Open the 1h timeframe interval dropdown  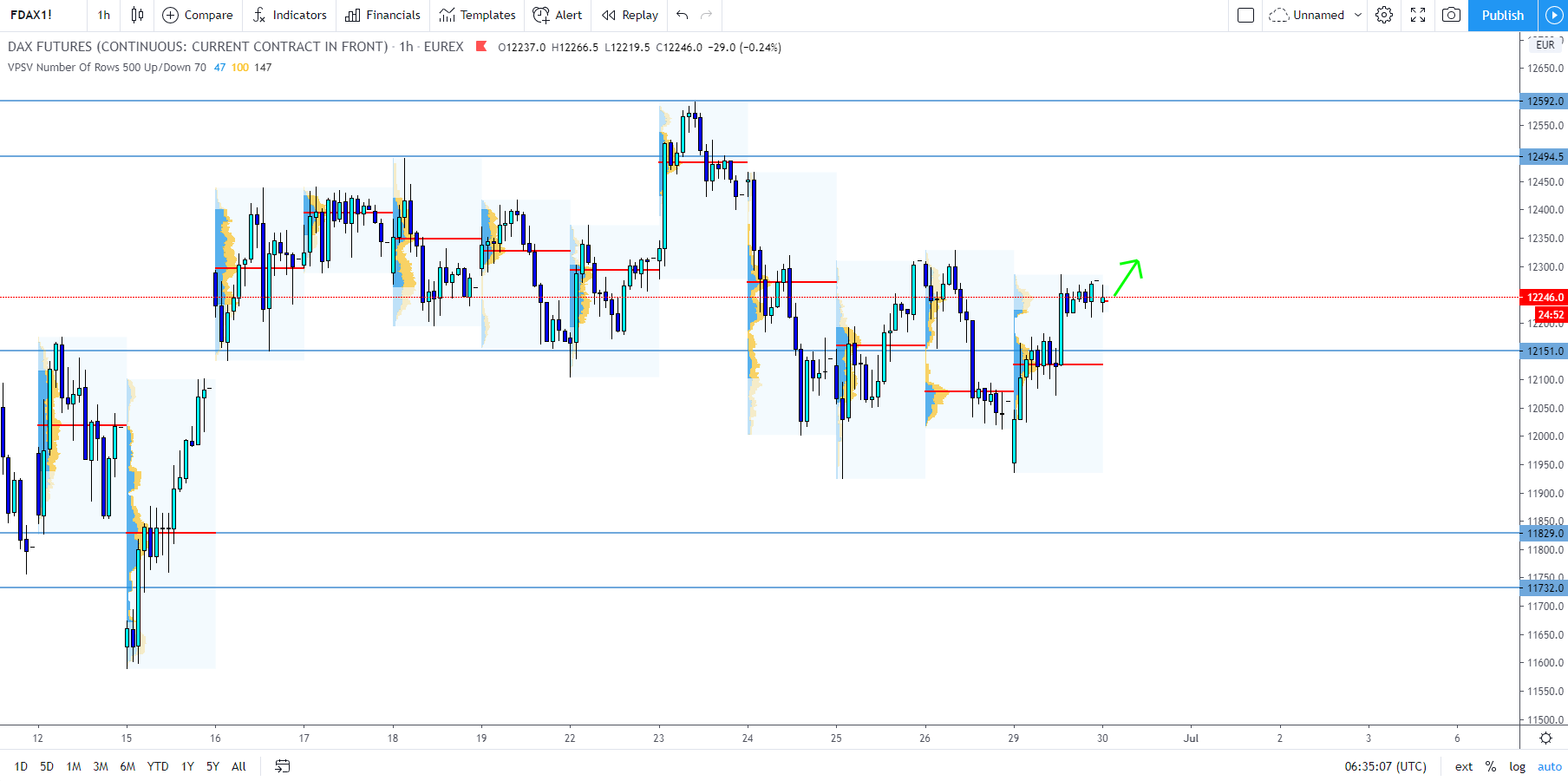click(x=104, y=15)
